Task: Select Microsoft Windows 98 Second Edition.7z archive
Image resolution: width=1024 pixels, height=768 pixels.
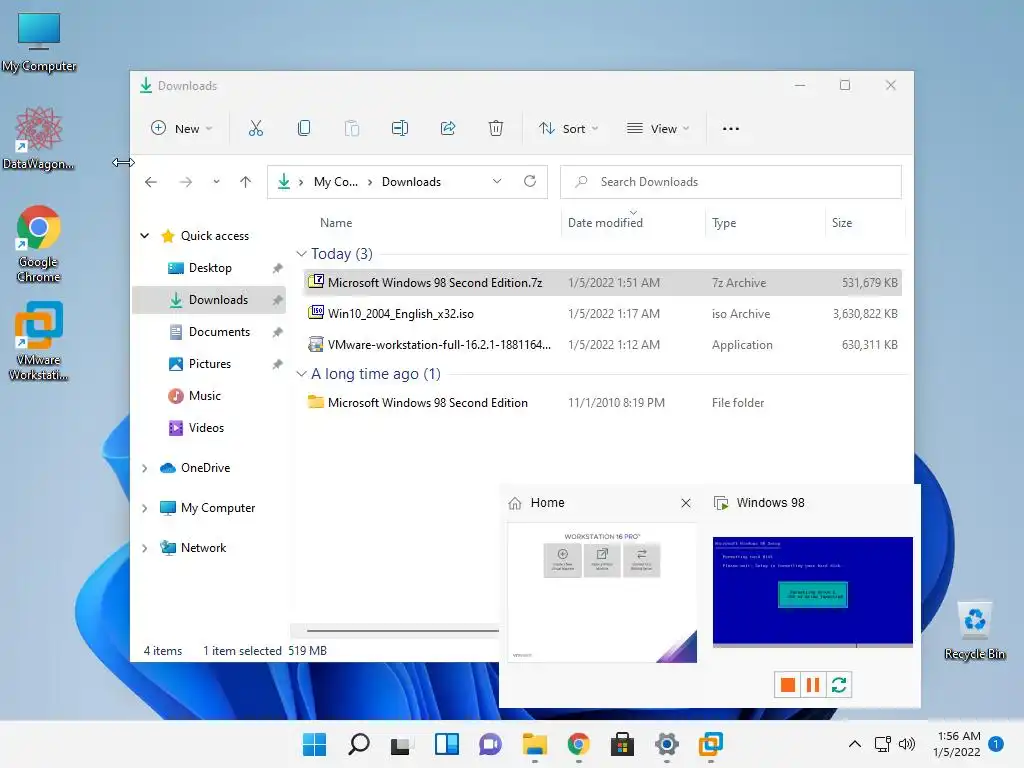Action: coord(603,283)
